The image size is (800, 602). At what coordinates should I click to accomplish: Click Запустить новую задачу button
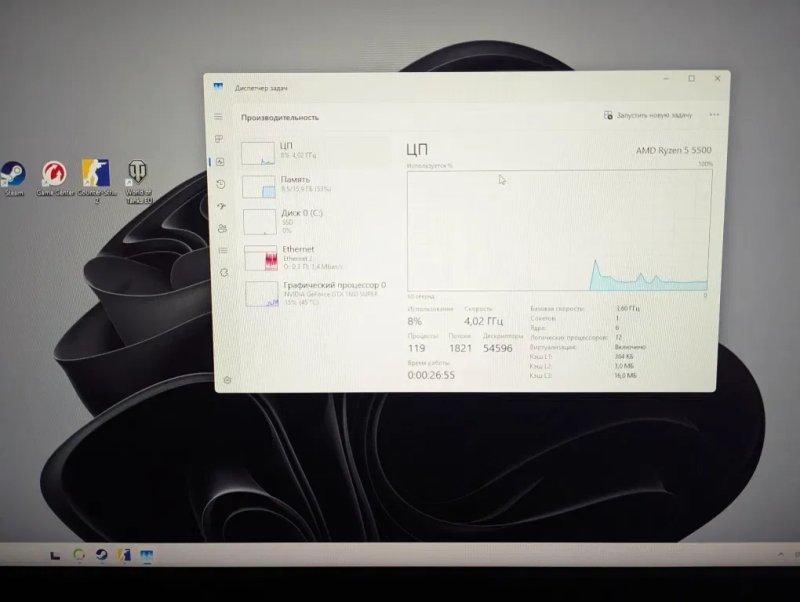click(x=648, y=115)
